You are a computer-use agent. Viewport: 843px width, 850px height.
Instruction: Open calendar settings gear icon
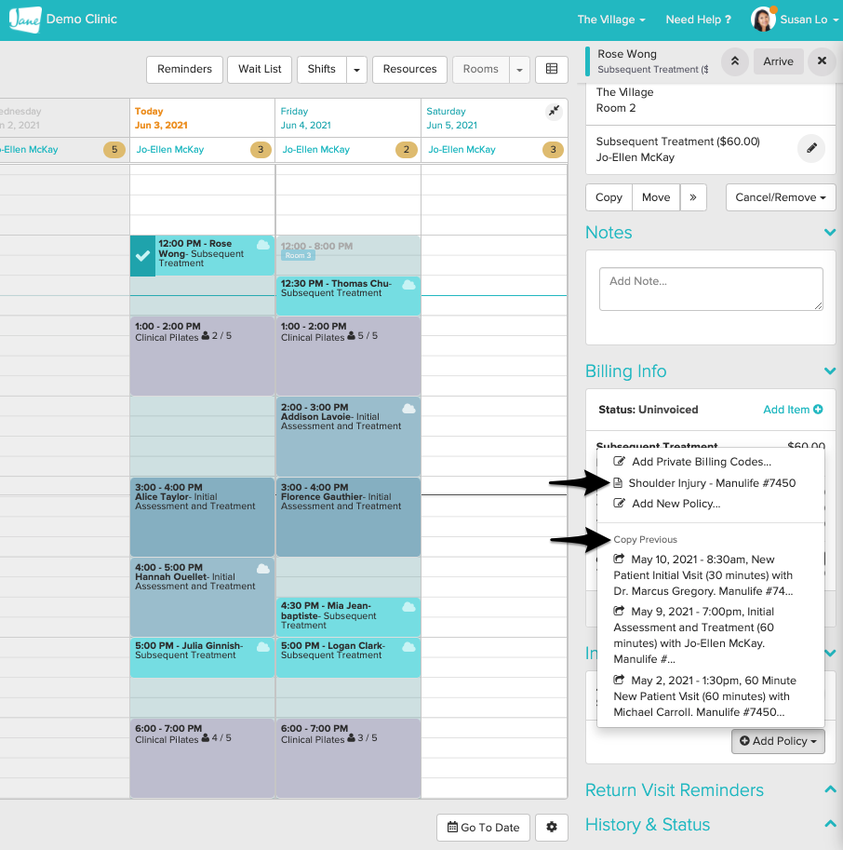coord(551,827)
